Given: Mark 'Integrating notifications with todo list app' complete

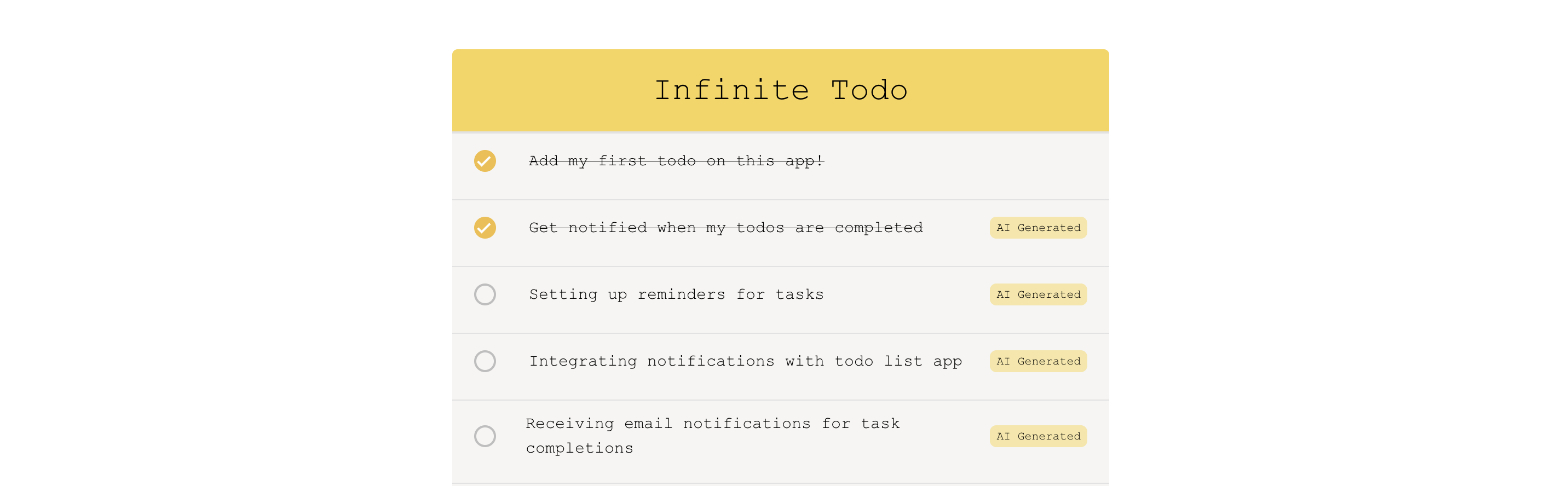Looking at the screenshot, I should (485, 361).
